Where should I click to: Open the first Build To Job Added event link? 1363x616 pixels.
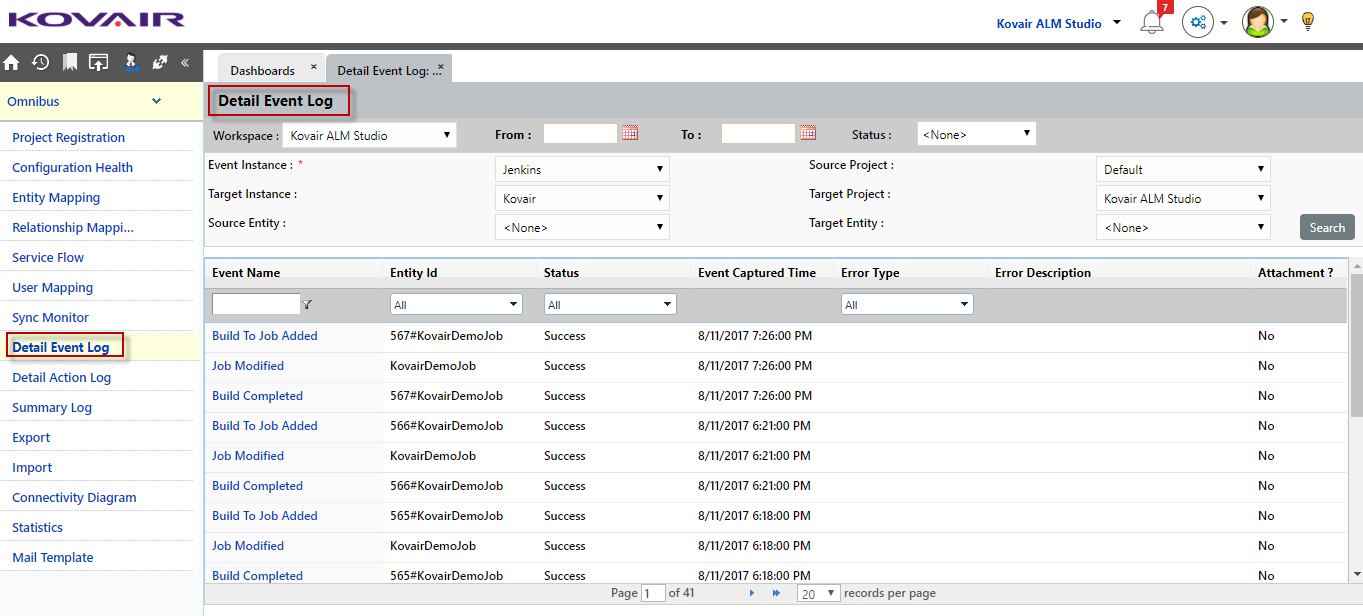[x=264, y=336]
